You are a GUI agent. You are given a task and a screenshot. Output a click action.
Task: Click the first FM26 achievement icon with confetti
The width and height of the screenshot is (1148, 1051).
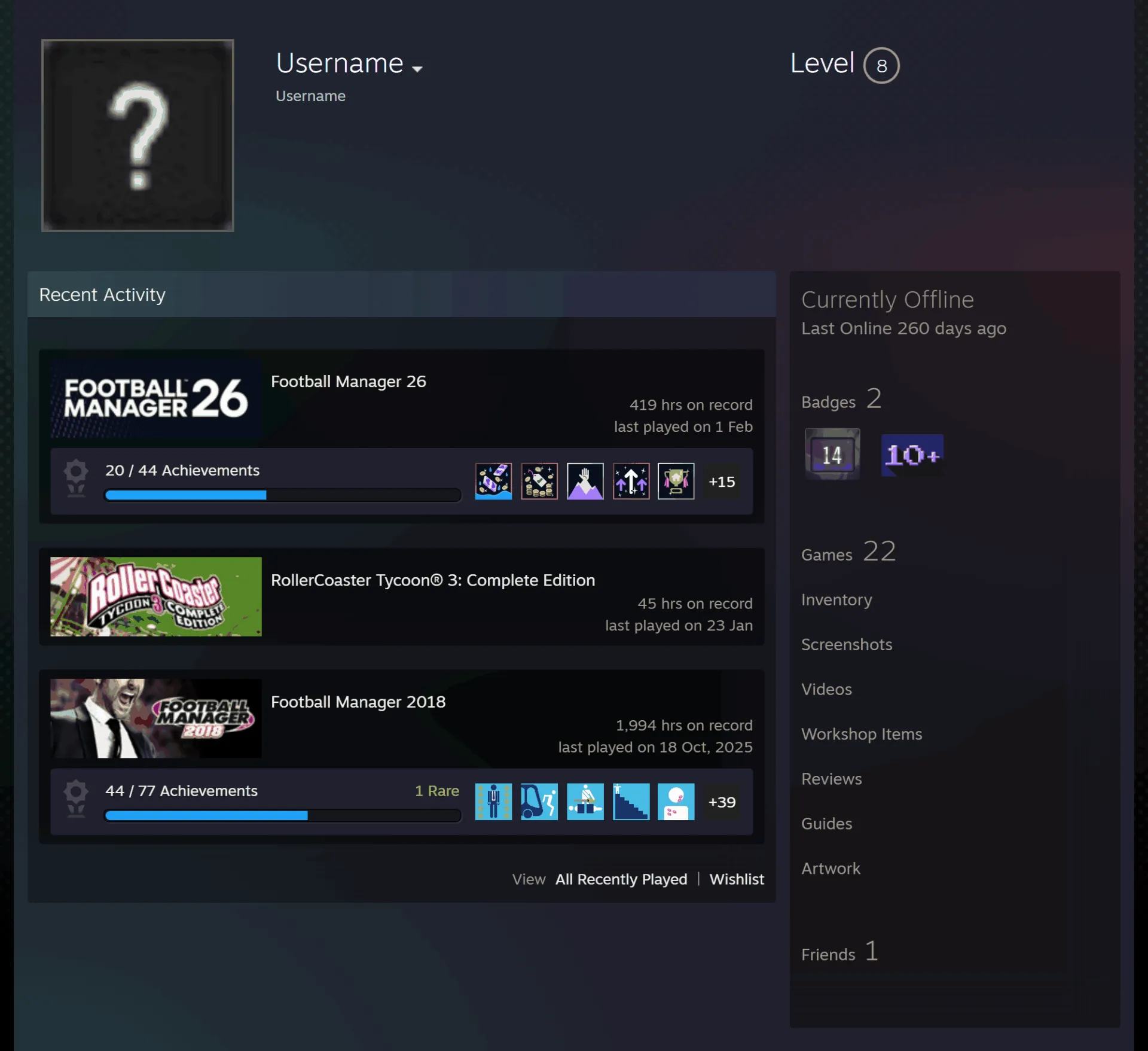tap(494, 482)
